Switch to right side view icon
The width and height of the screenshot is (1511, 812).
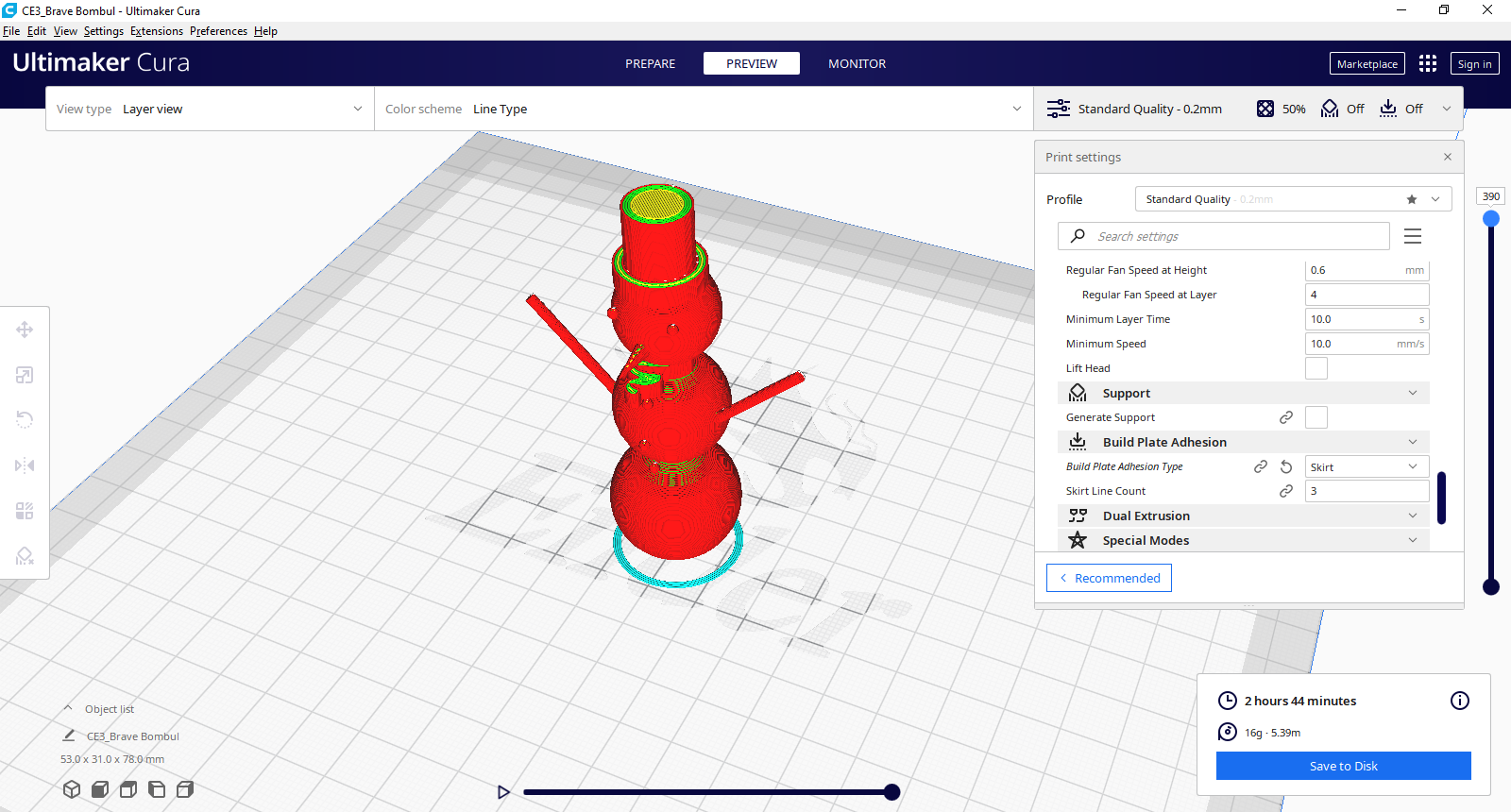[x=185, y=789]
